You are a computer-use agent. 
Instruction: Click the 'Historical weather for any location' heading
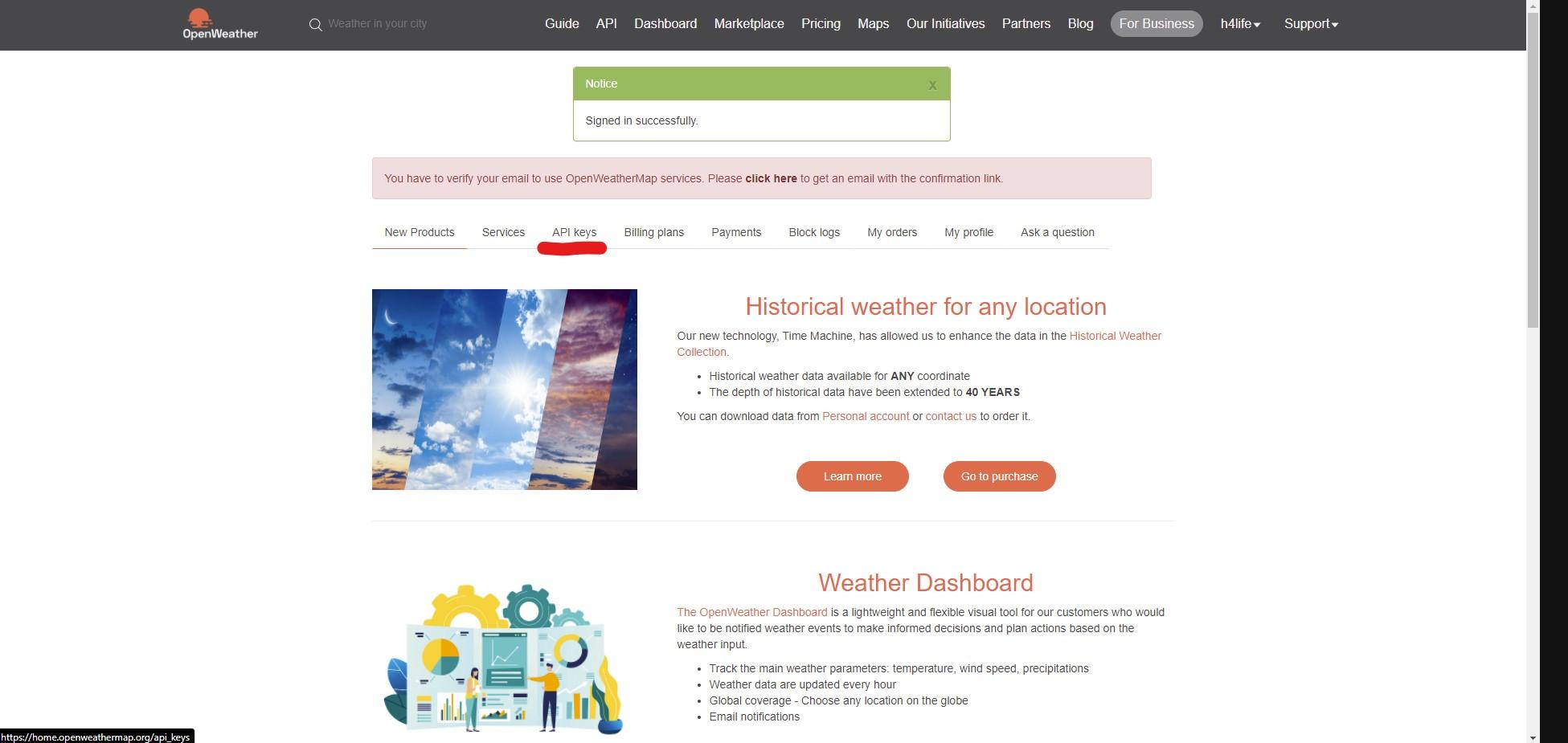pyautogui.click(x=926, y=307)
